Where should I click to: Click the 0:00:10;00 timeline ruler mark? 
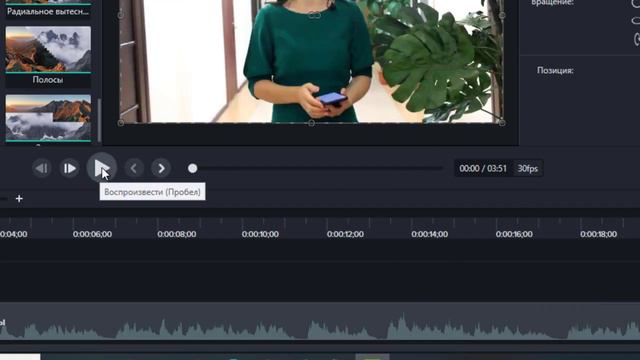[260, 234]
